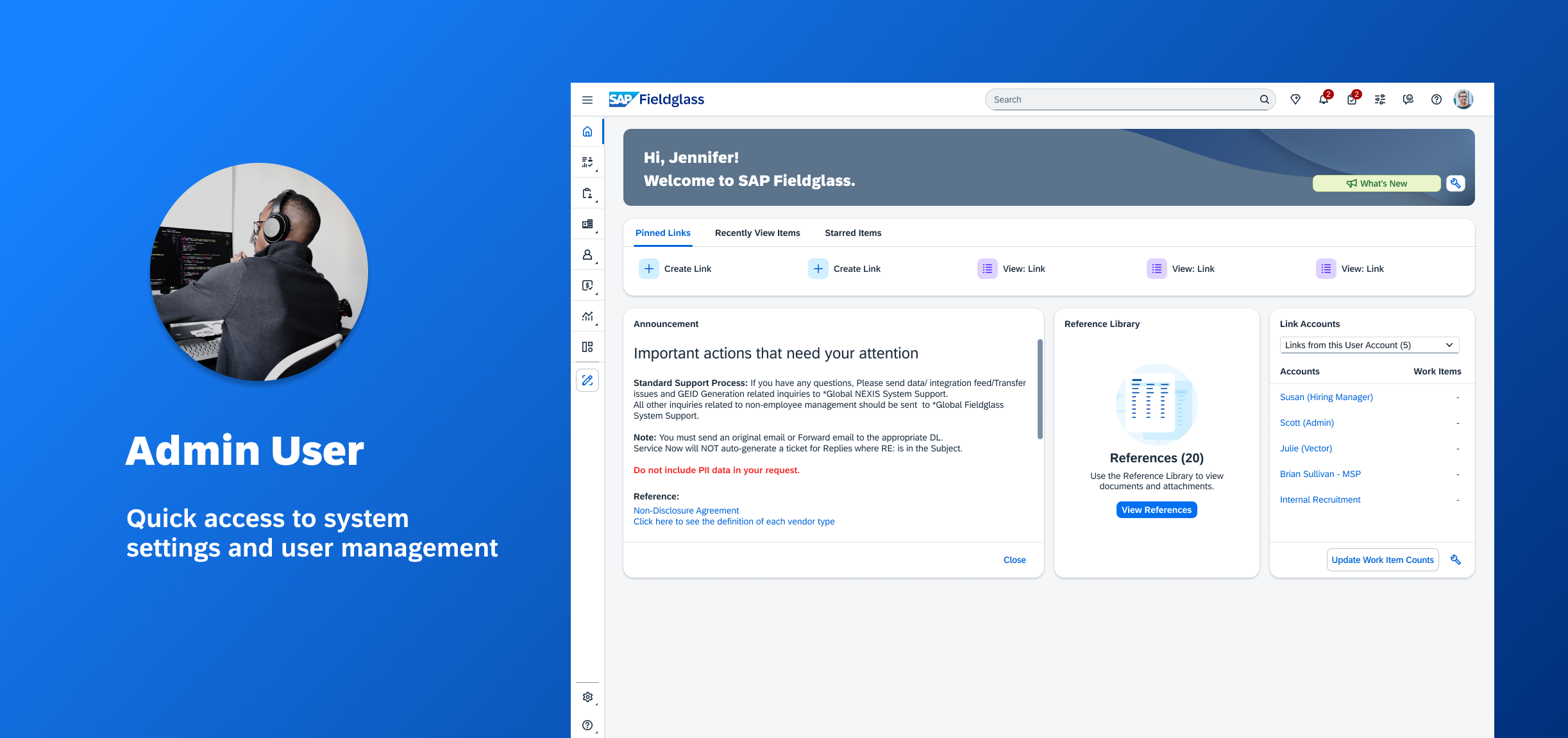Open the feedback smiley chat icon
1568x738 pixels.
click(x=1408, y=99)
